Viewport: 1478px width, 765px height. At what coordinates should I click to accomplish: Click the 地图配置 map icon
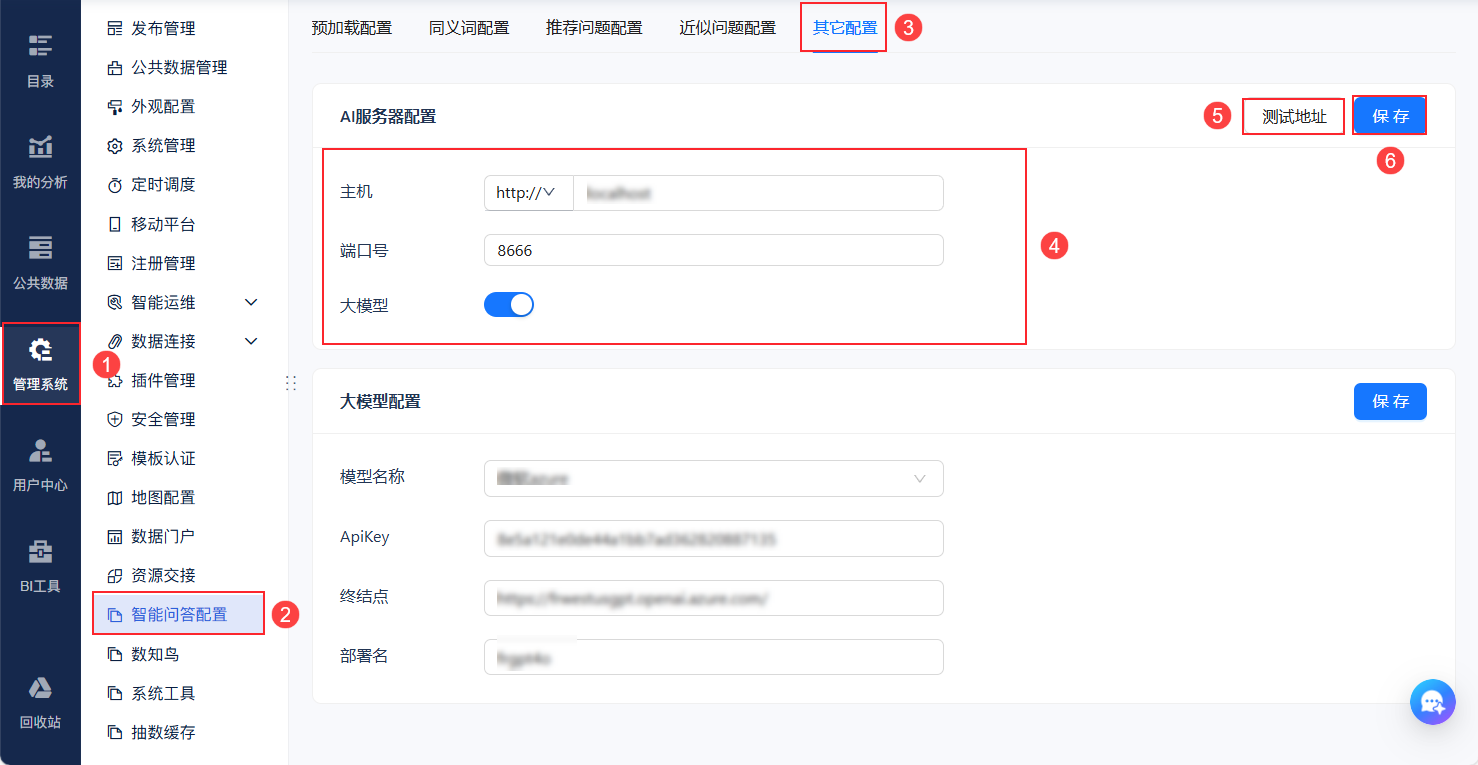point(114,497)
